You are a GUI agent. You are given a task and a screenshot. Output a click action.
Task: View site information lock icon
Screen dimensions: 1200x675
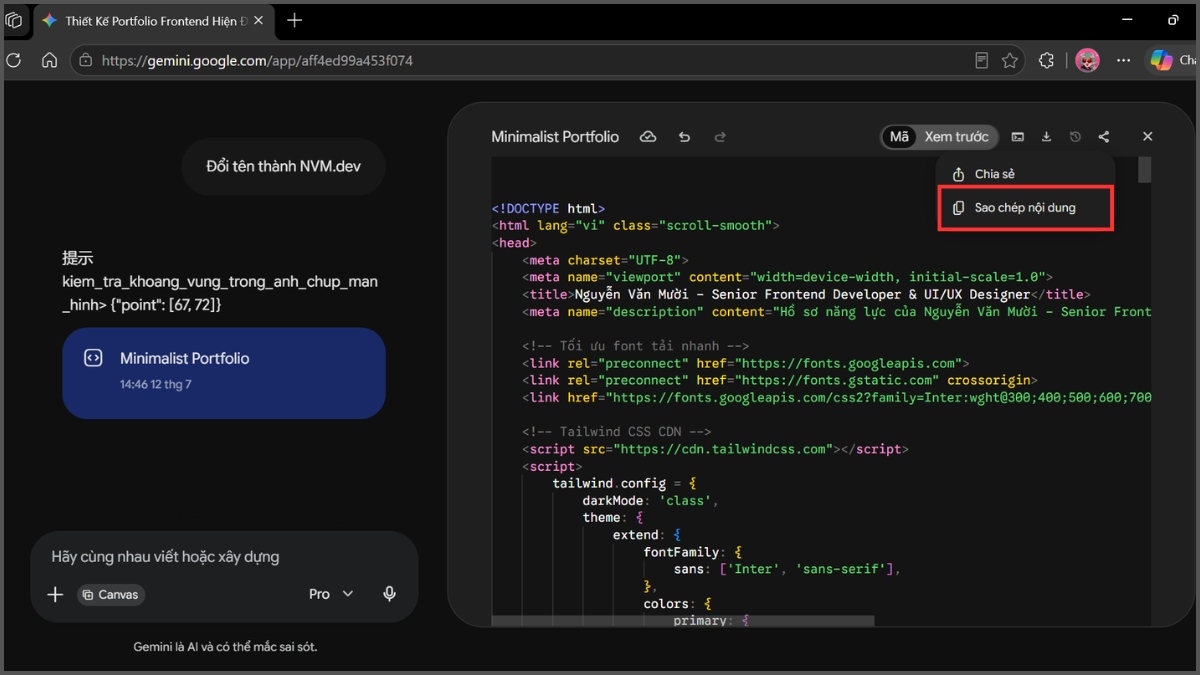[85, 61]
